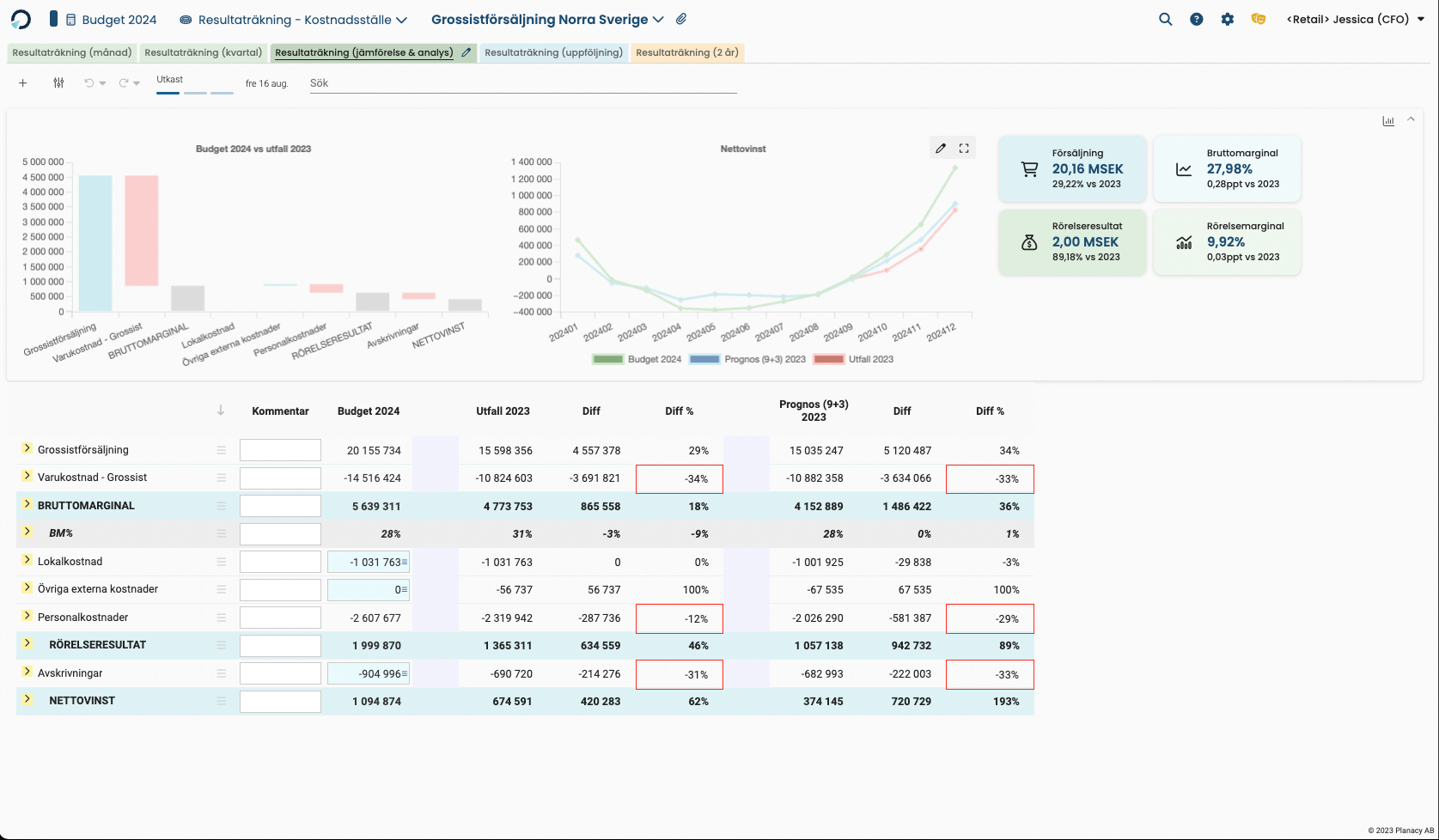Viewport: 1439px width, 840px height.
Task: Select Övriga externa kostnader budget cell showing 0
Action: click(x=369, y=589)
